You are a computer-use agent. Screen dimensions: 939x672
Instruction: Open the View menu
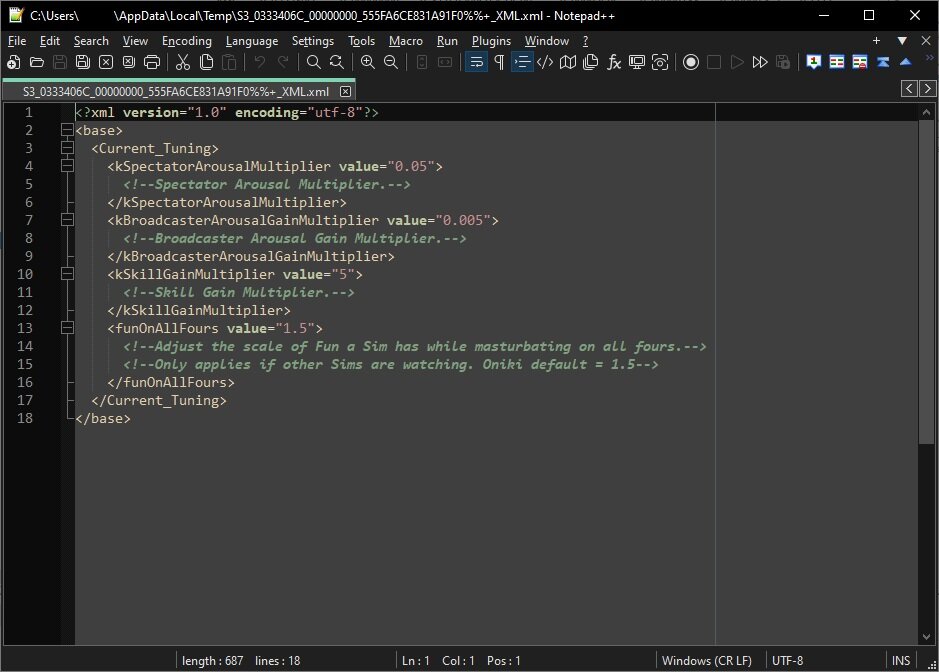[135, 41]
